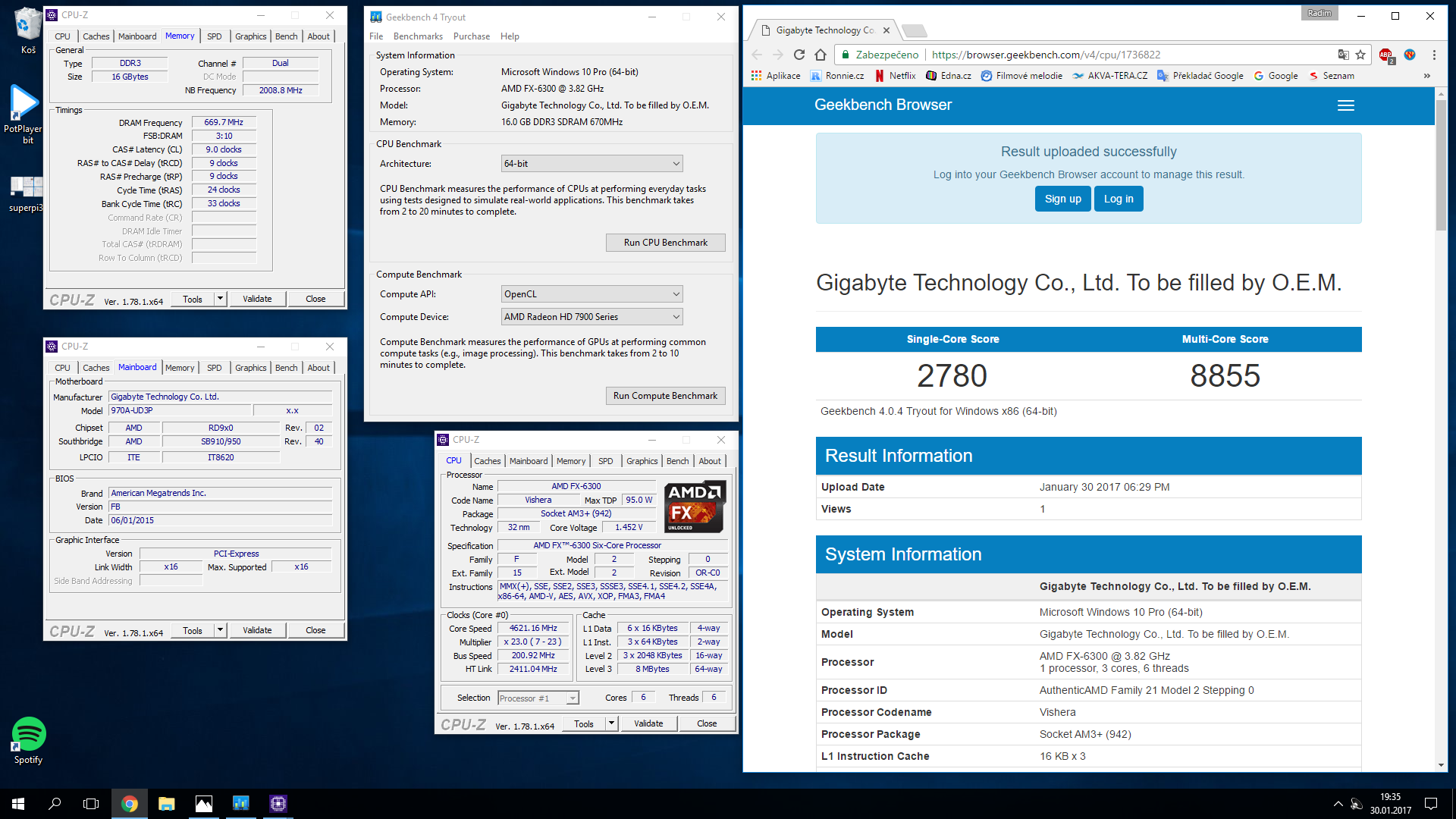This screenshot has height=819, width=1456.
Task: Show hidden system tray icons
Action: click(x=1338, y=804)
